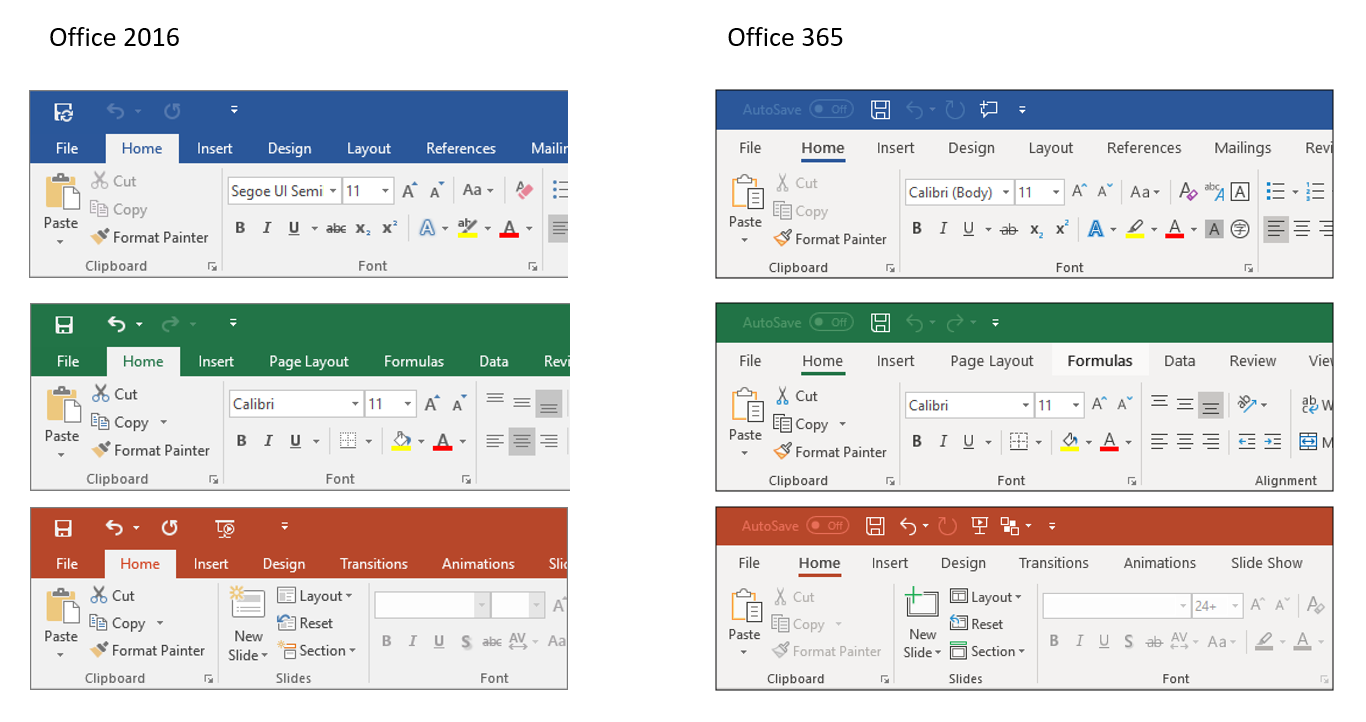Click Cut in Office 365 Excel ribbon

pos(796,396)
